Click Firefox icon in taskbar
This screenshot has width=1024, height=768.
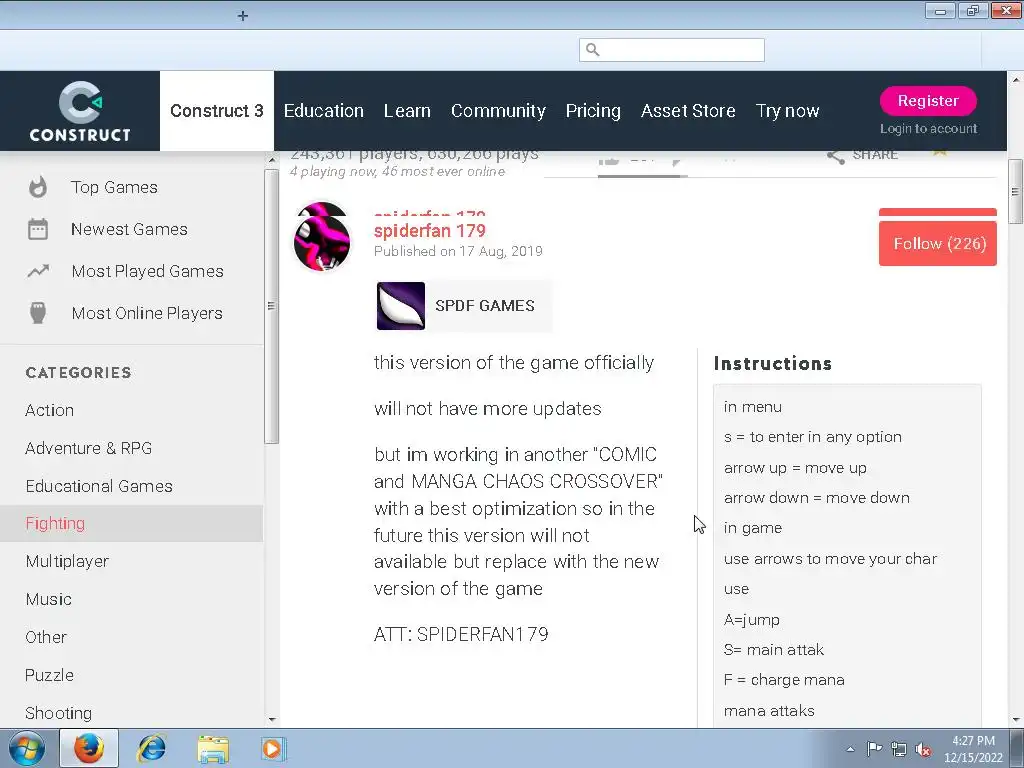pos(89,748)
